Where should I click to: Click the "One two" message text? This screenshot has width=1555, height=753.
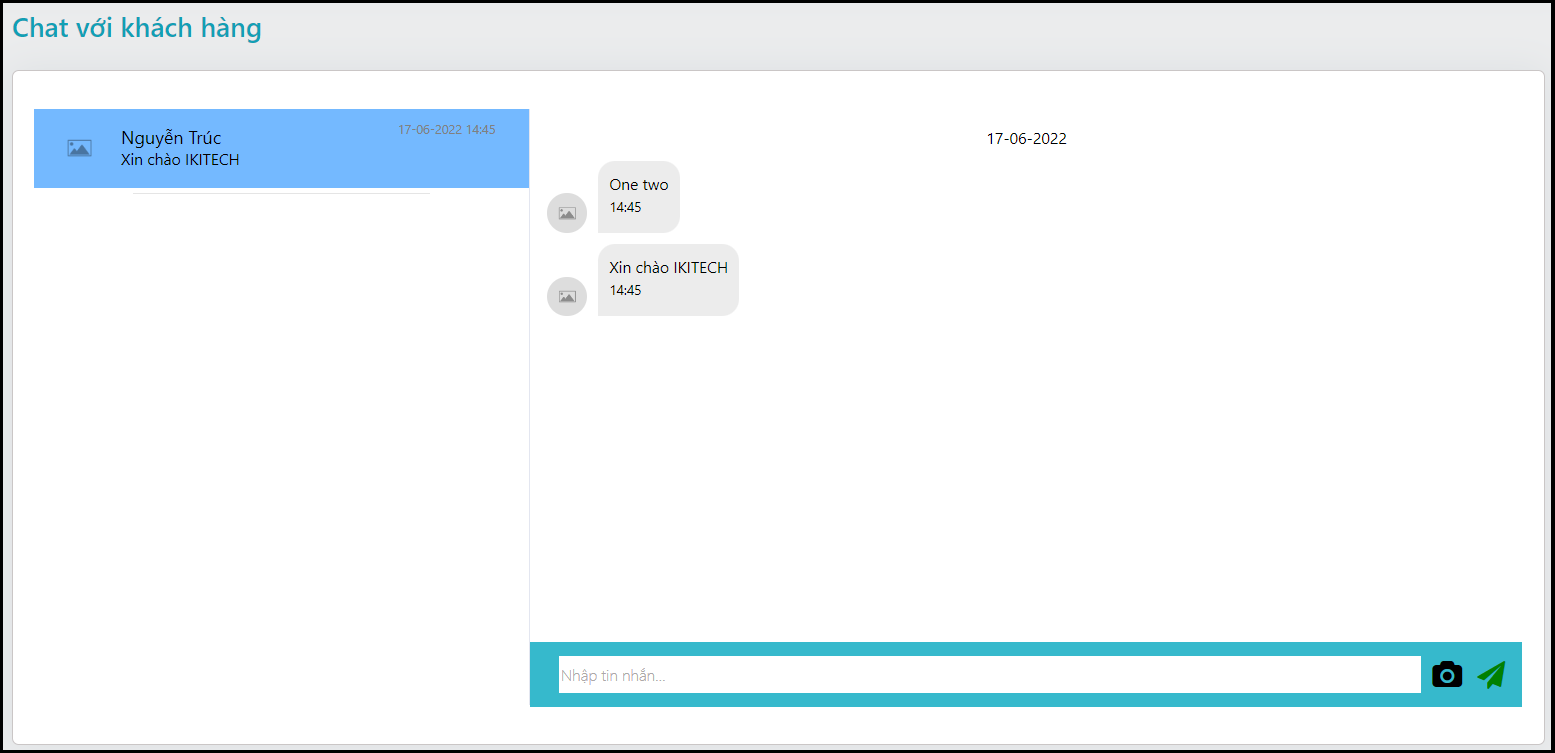pyautogui.click(x=639, y=185)
